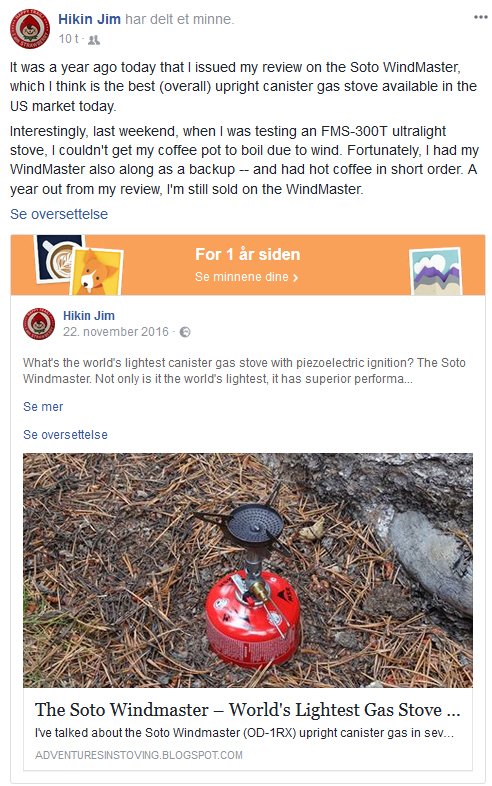Click the 10 t post timestamp
Viewport: 492px width, 786px height.
[x=69, y=39]
